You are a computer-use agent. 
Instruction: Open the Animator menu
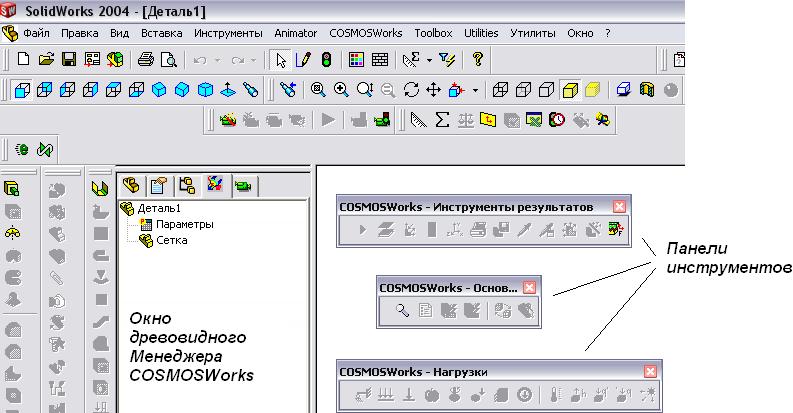pos(295,33)
